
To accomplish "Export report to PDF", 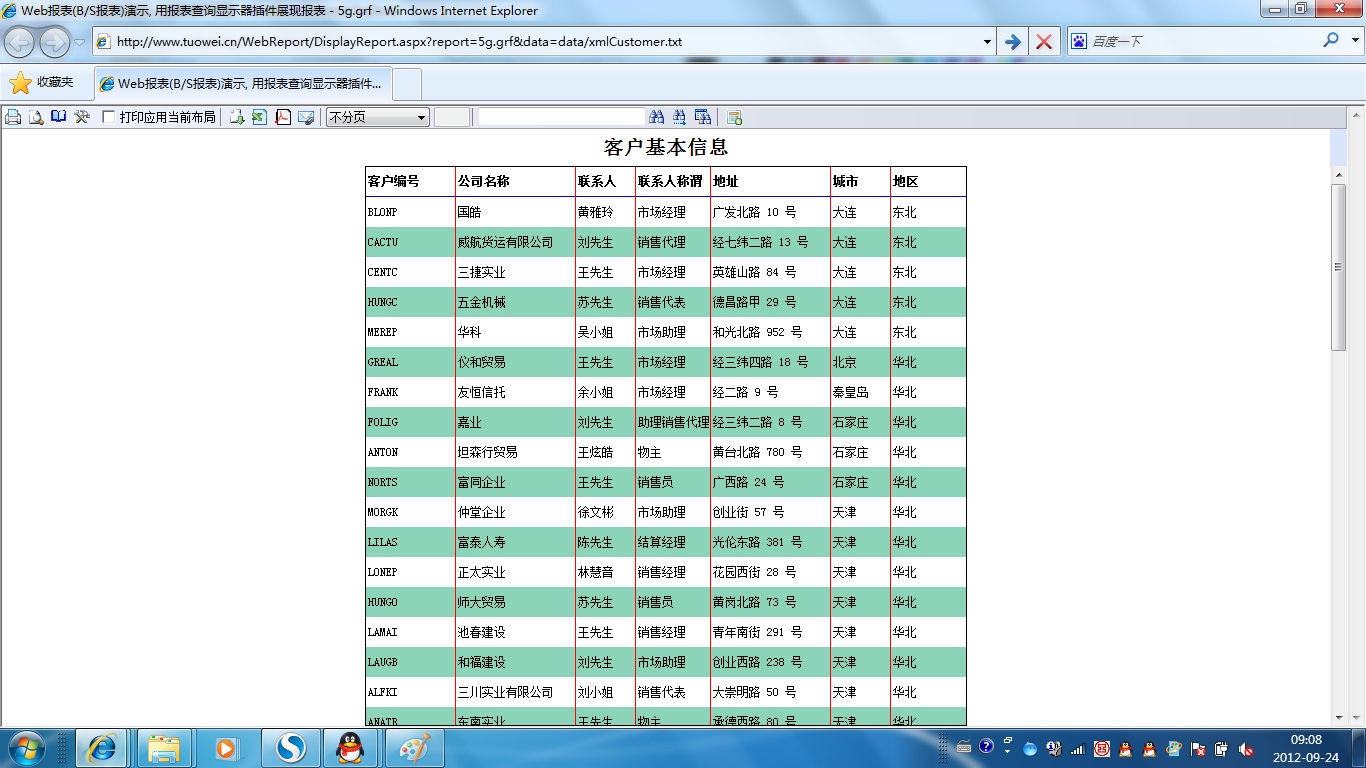I will pyautogui.click(x=283, y=117).
